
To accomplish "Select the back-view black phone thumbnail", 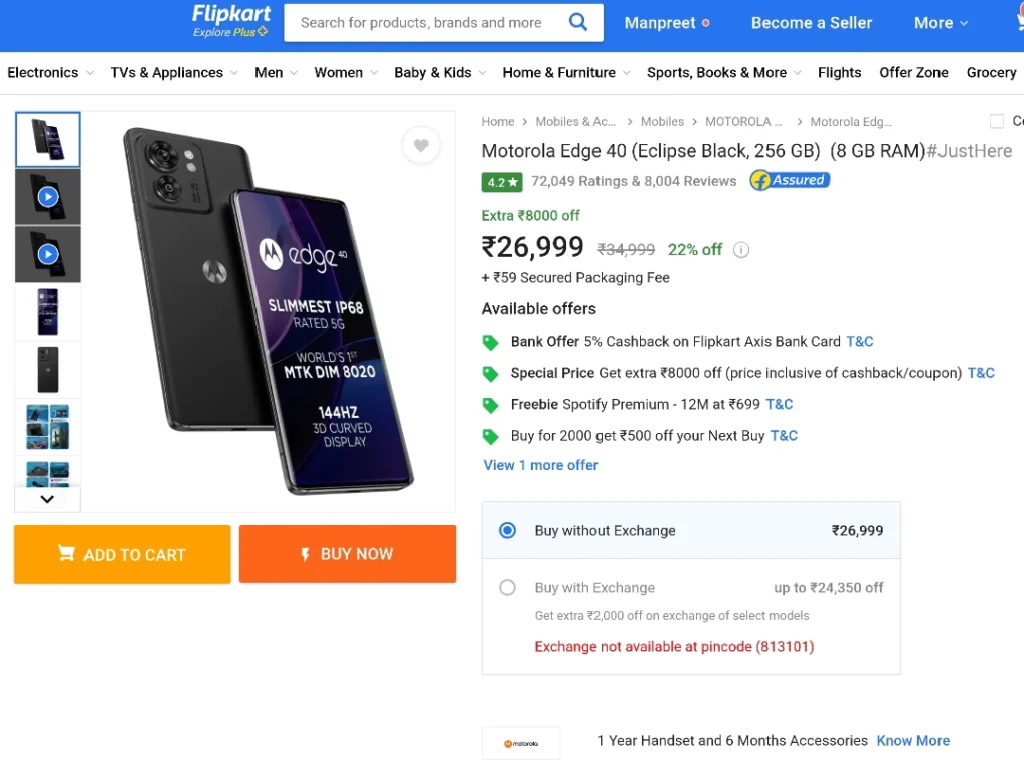I will (48, 370).
